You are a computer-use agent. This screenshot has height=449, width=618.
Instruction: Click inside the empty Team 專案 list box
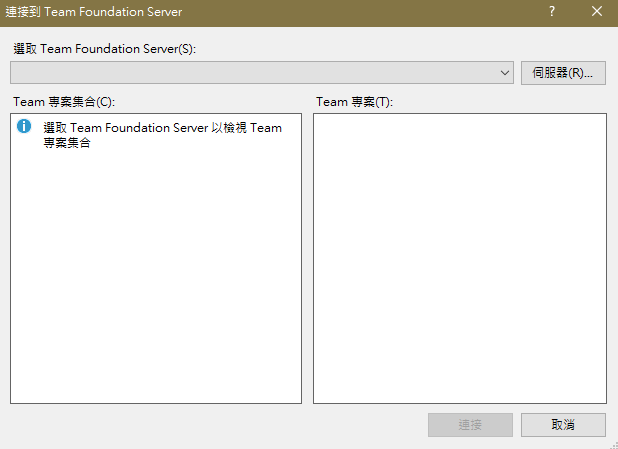click(x=459, y=250)
